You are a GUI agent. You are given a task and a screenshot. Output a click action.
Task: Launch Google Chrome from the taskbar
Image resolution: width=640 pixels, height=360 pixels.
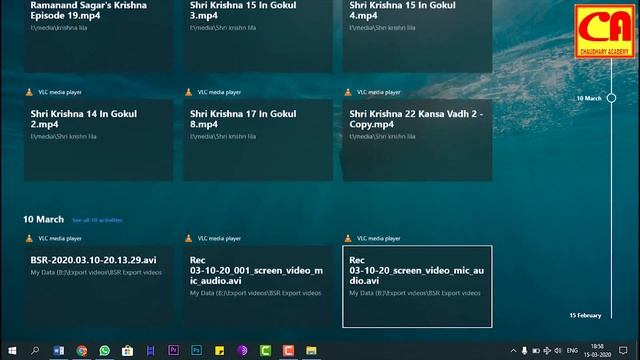click(x=82, y=350)
